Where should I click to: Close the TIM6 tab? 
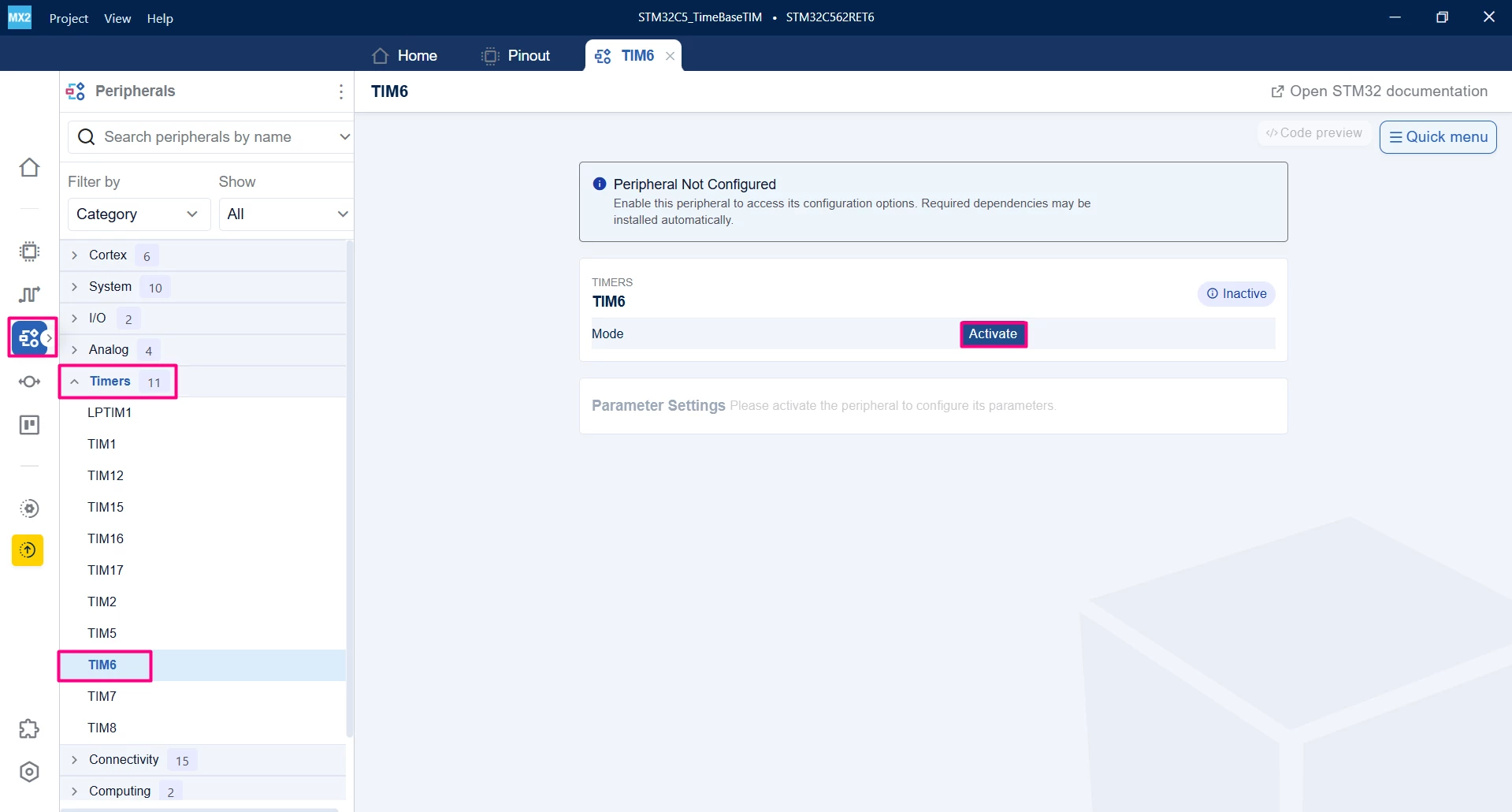click(x=670, y=56)
